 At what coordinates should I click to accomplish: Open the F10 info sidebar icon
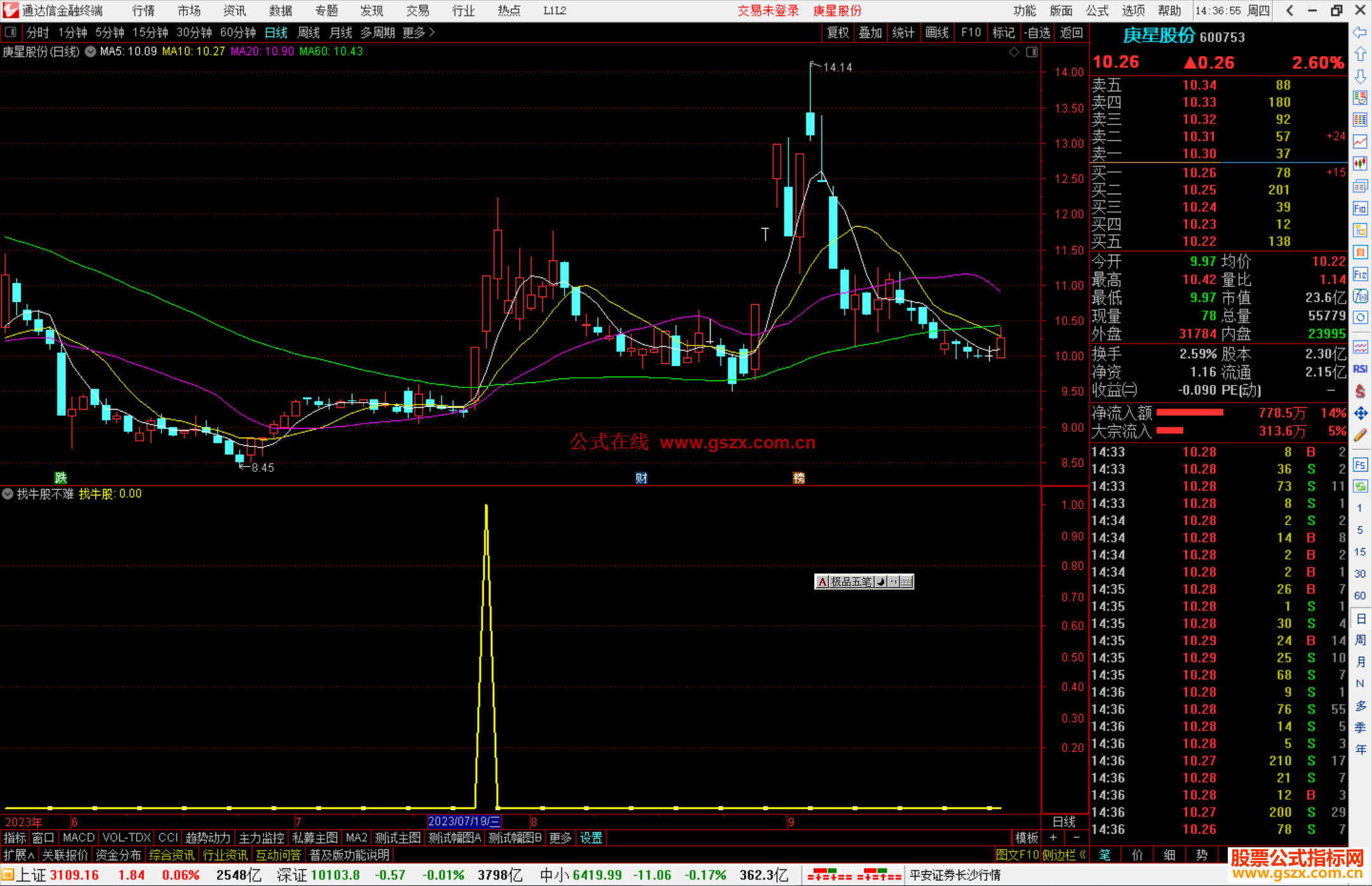point(1360,209)
